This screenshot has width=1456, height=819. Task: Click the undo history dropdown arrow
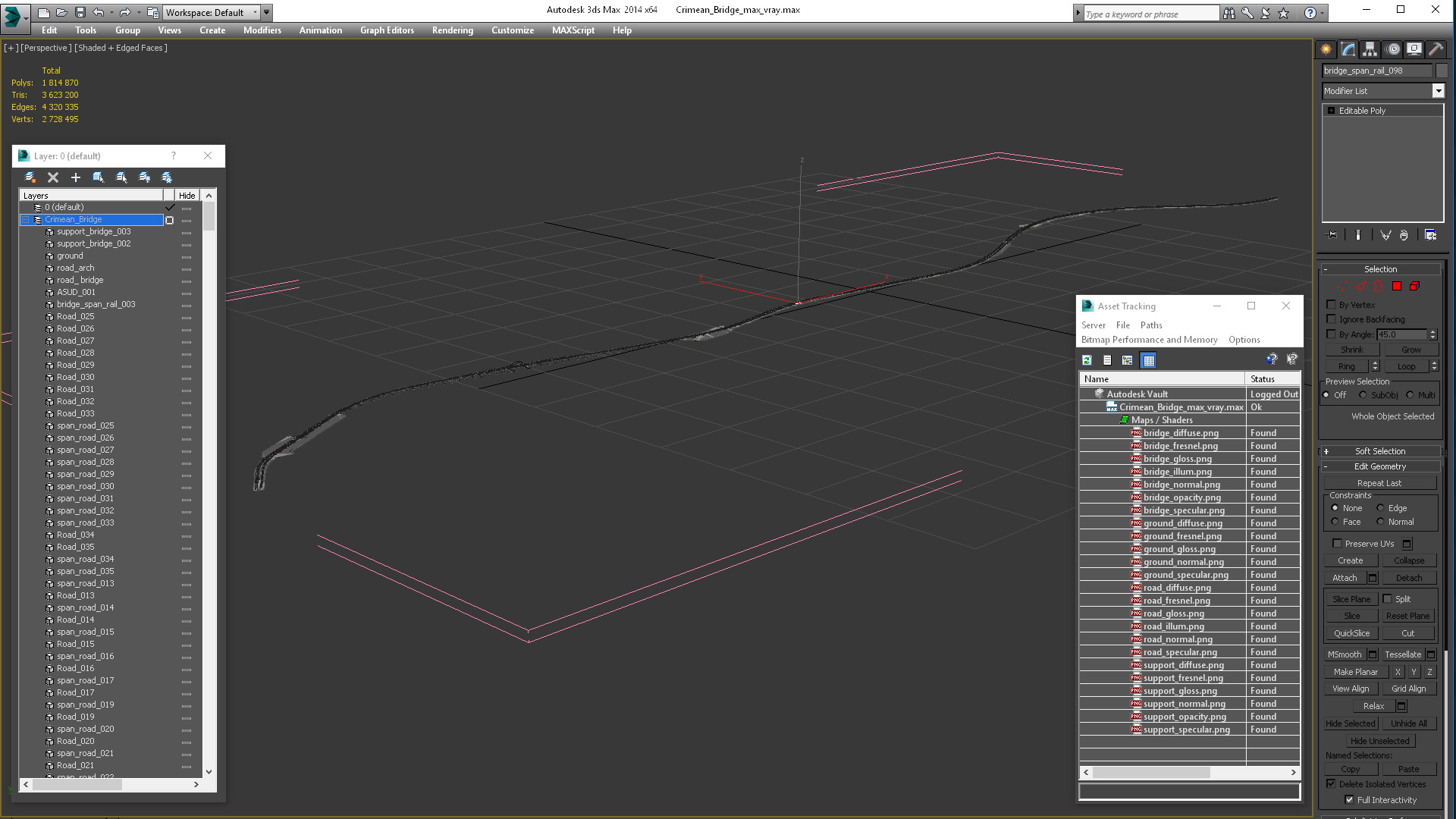pos(111,13)
